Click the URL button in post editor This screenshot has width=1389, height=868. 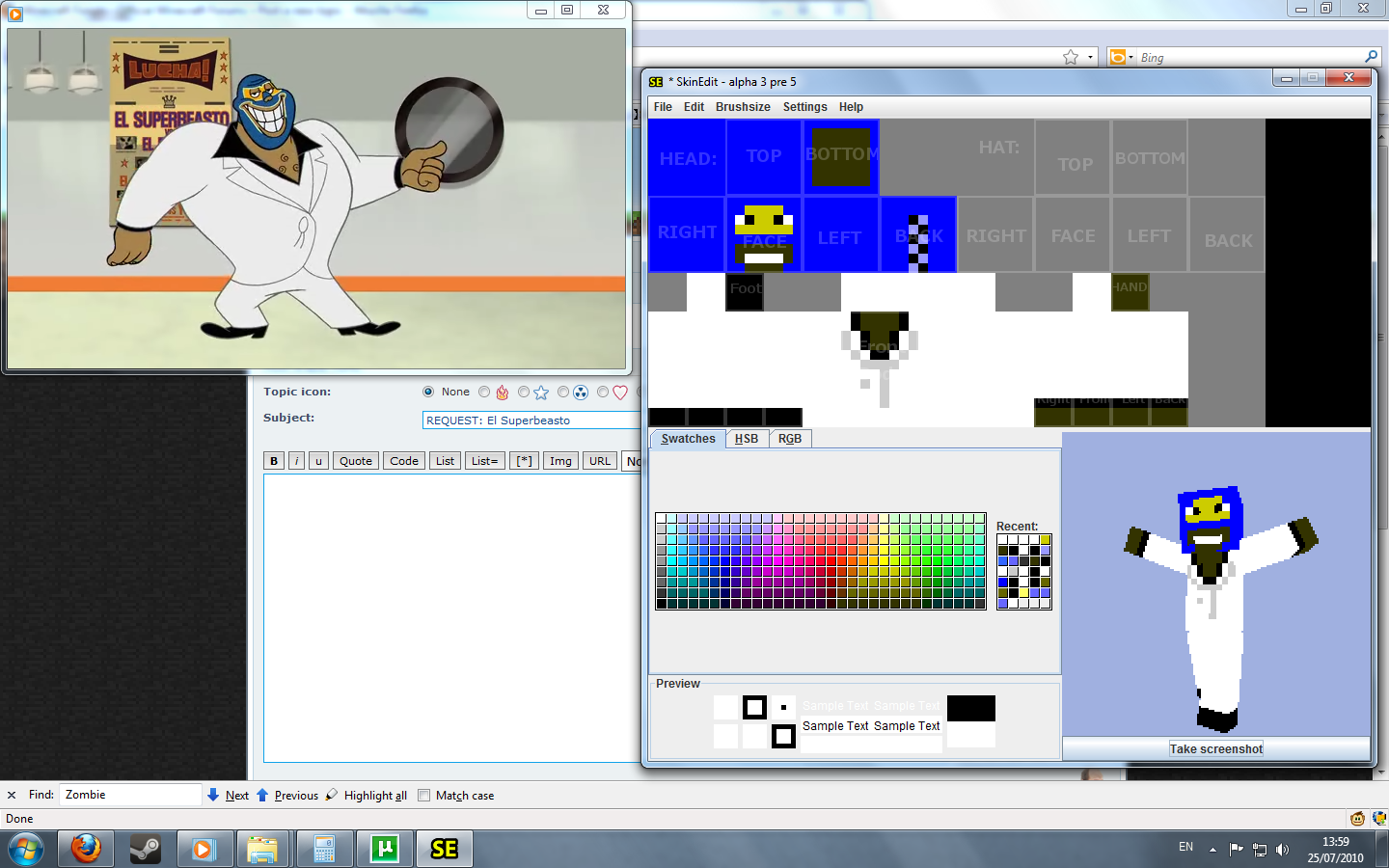[600, 461]
